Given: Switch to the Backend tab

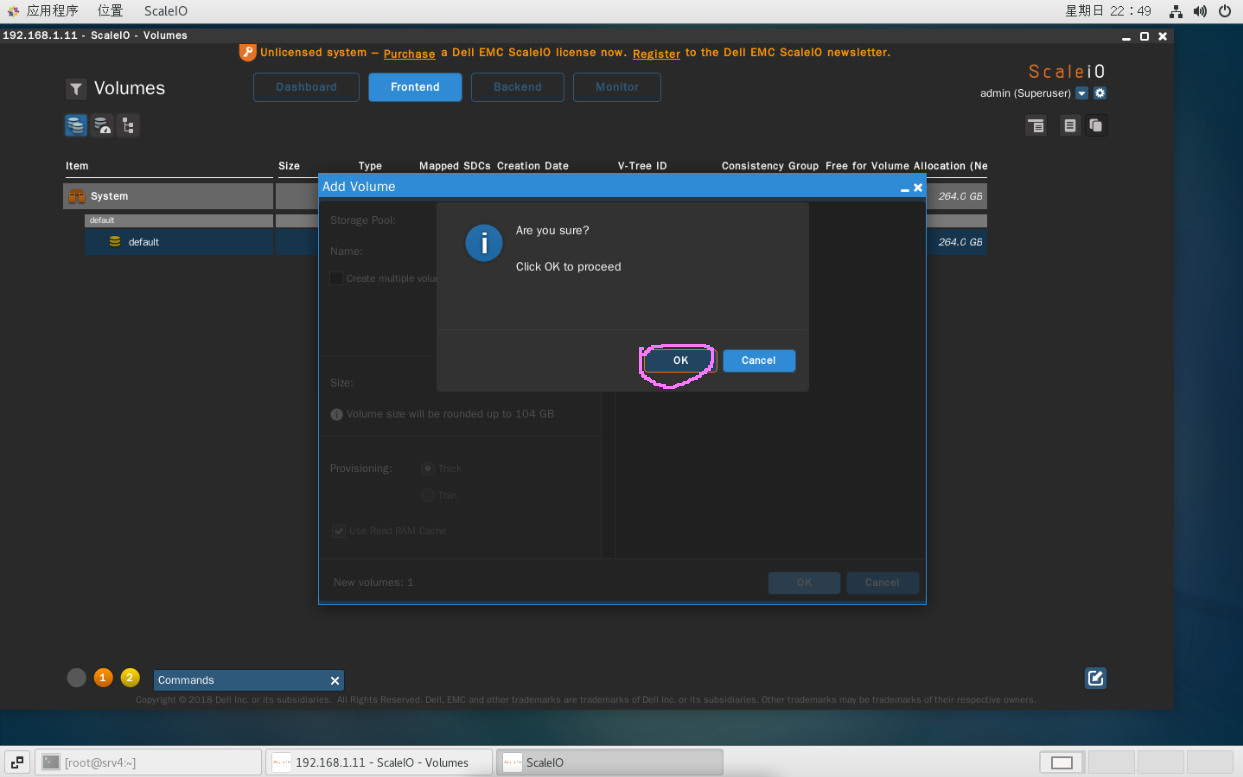Looking at the screenshot, I should [517, 87].
